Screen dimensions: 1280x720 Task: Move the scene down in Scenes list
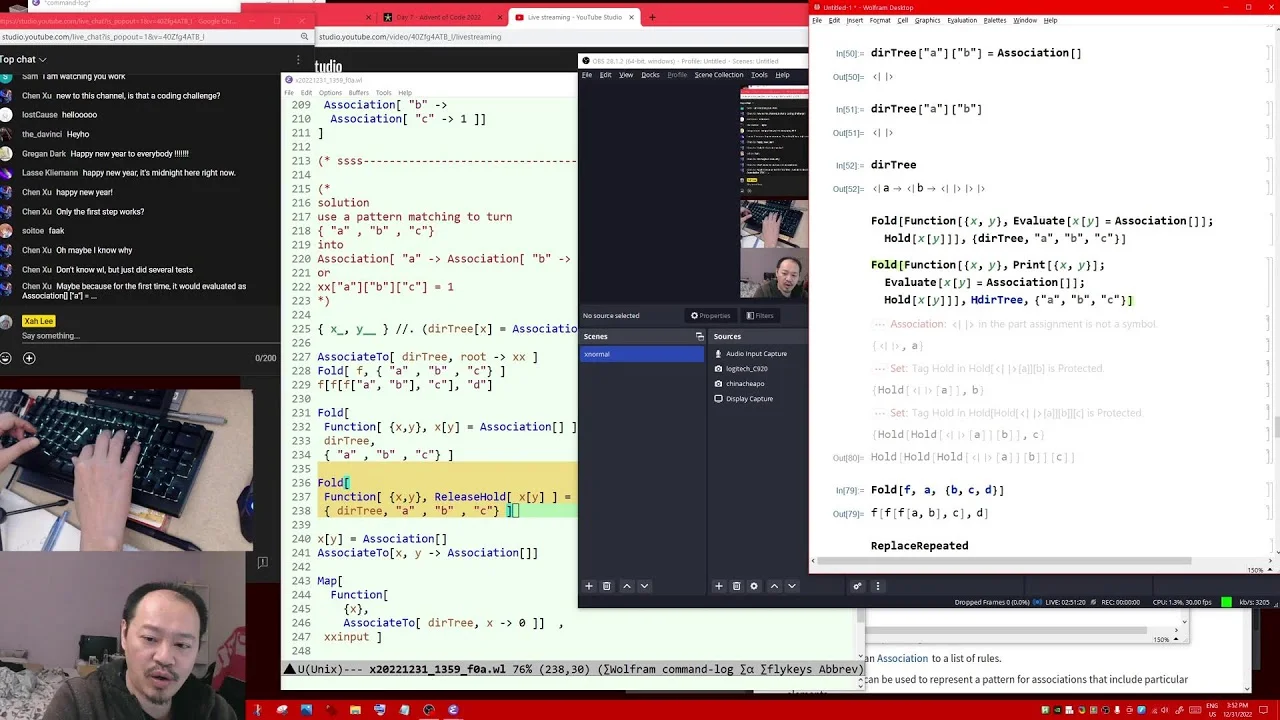pyautogui.click(x=644, y=586)
